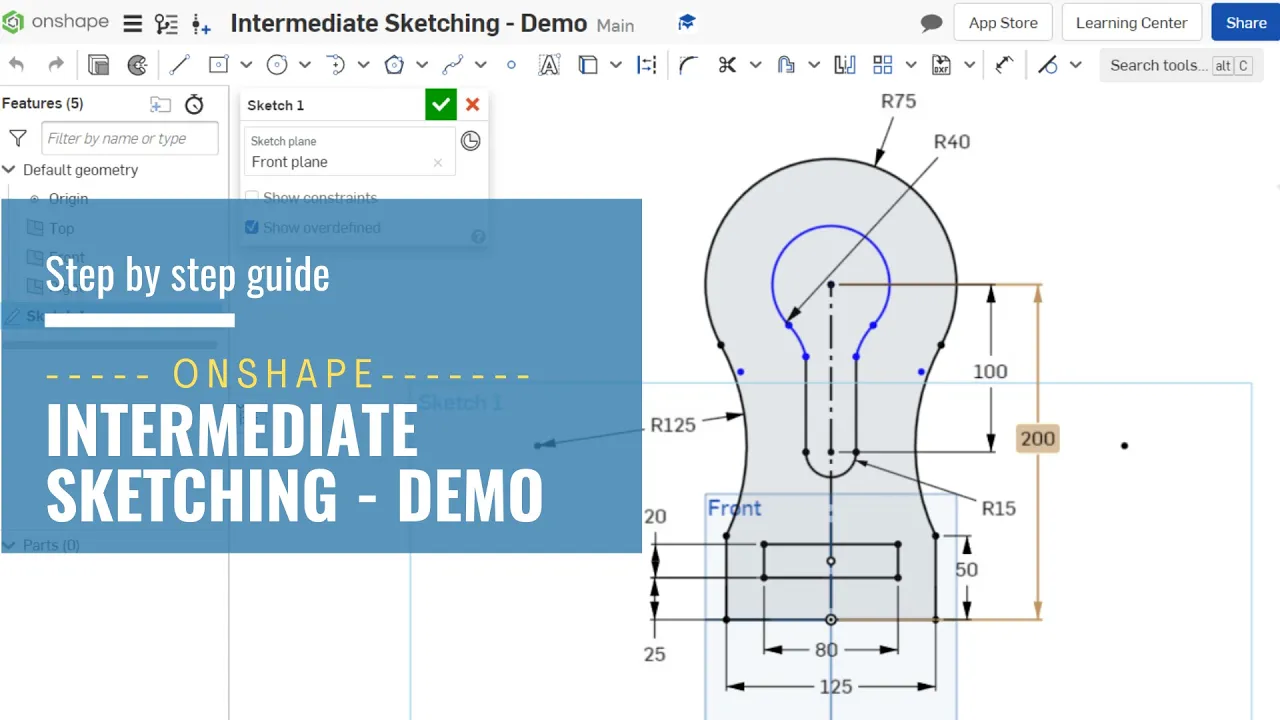The image size is (1280, 720).
Task: Open the DXF tool dropdown arrow
Action: click(969, 65)
